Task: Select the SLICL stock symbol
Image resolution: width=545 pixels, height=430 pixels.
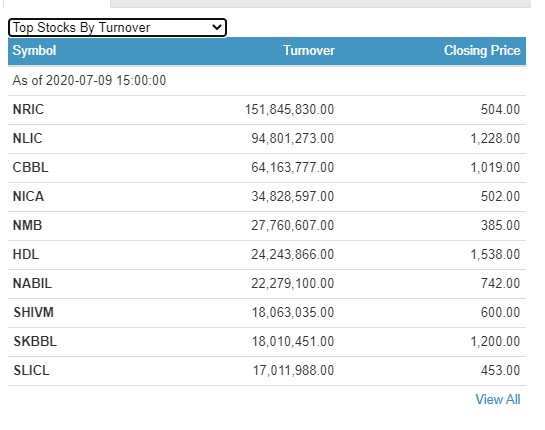Action: pos(31,371)
